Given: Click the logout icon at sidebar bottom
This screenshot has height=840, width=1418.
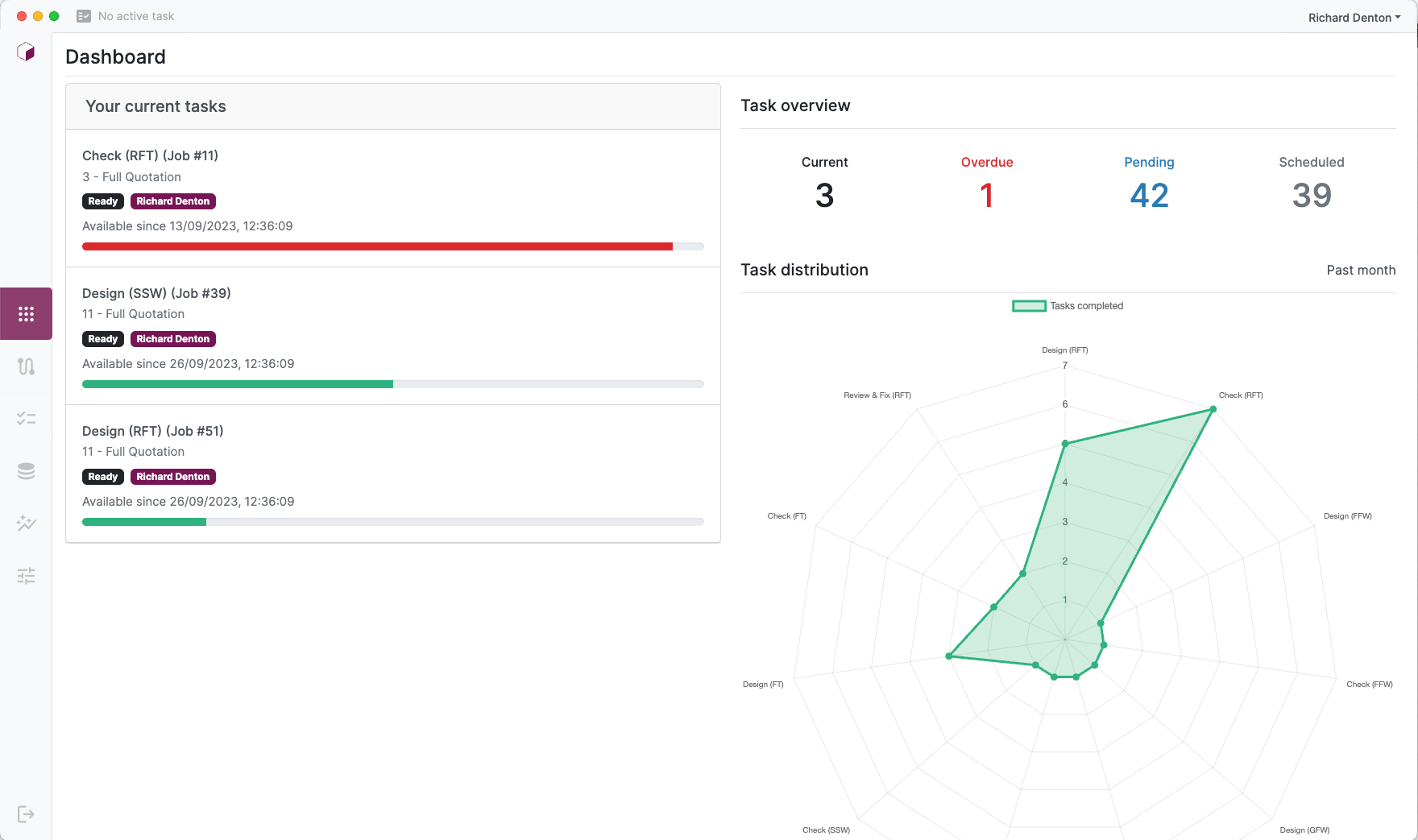Looking at the screenshot, I should coord(26,814).
